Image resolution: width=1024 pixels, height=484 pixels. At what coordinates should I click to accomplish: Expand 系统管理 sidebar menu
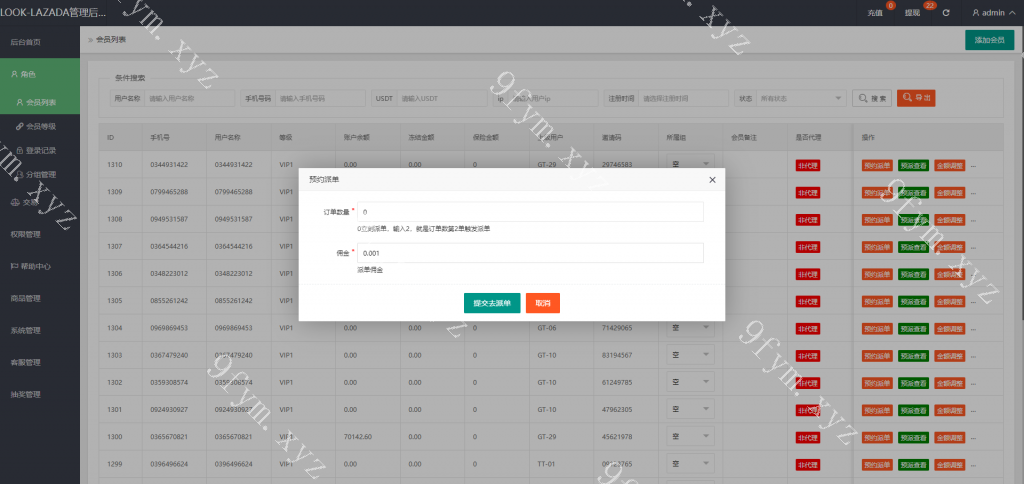click(40, 331)
